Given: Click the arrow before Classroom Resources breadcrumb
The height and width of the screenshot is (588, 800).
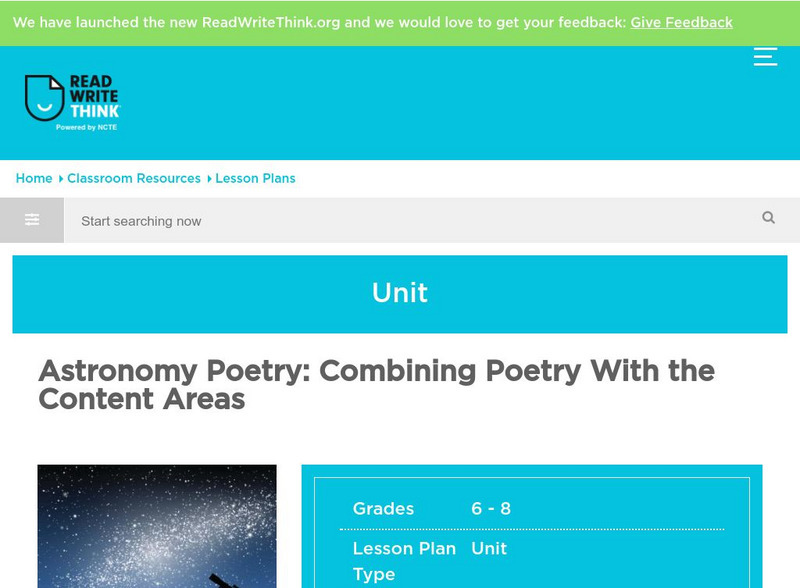Looking at the screenshot, I should [x=60, y=179].
